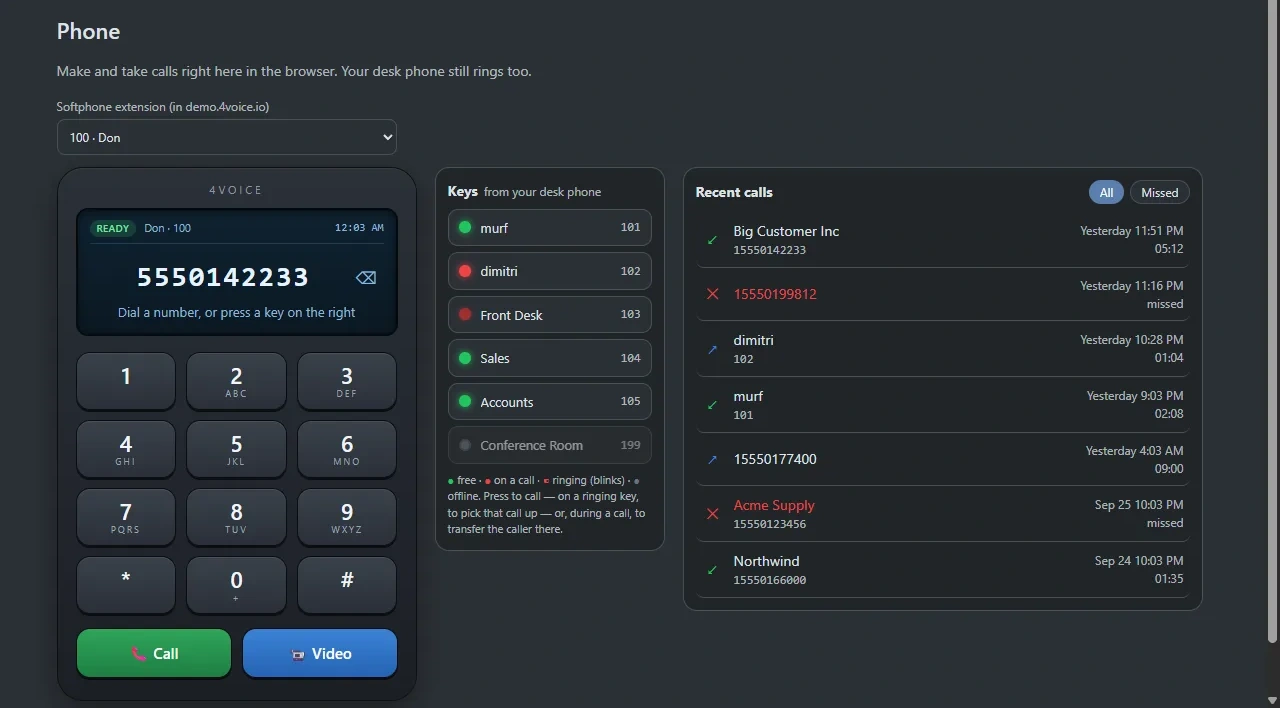Dial digit 1 on the keypad
This screenshot has width=1280, height=708.
[126, 381]
